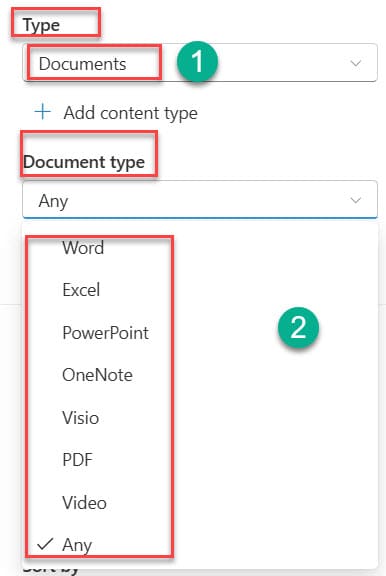Pick PDF in the document type list

(x=77, y=460)
